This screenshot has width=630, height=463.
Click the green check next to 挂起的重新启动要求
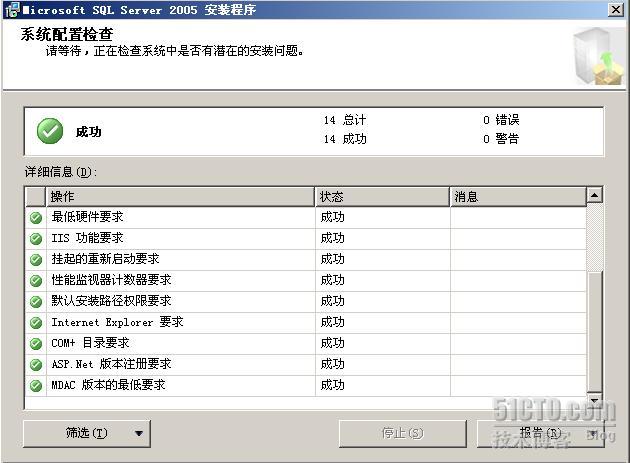pyautogui.click(x=36, y=260)
